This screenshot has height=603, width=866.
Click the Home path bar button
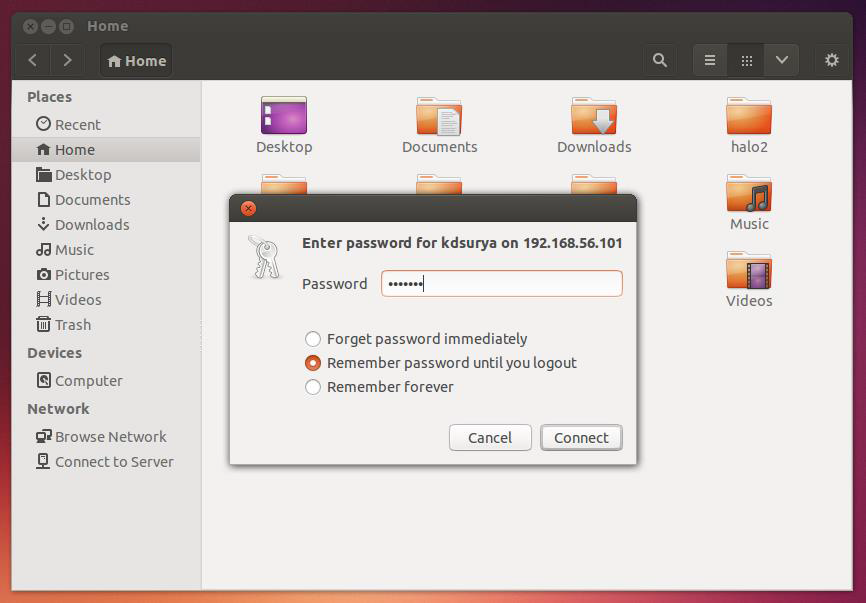point(136,61)
